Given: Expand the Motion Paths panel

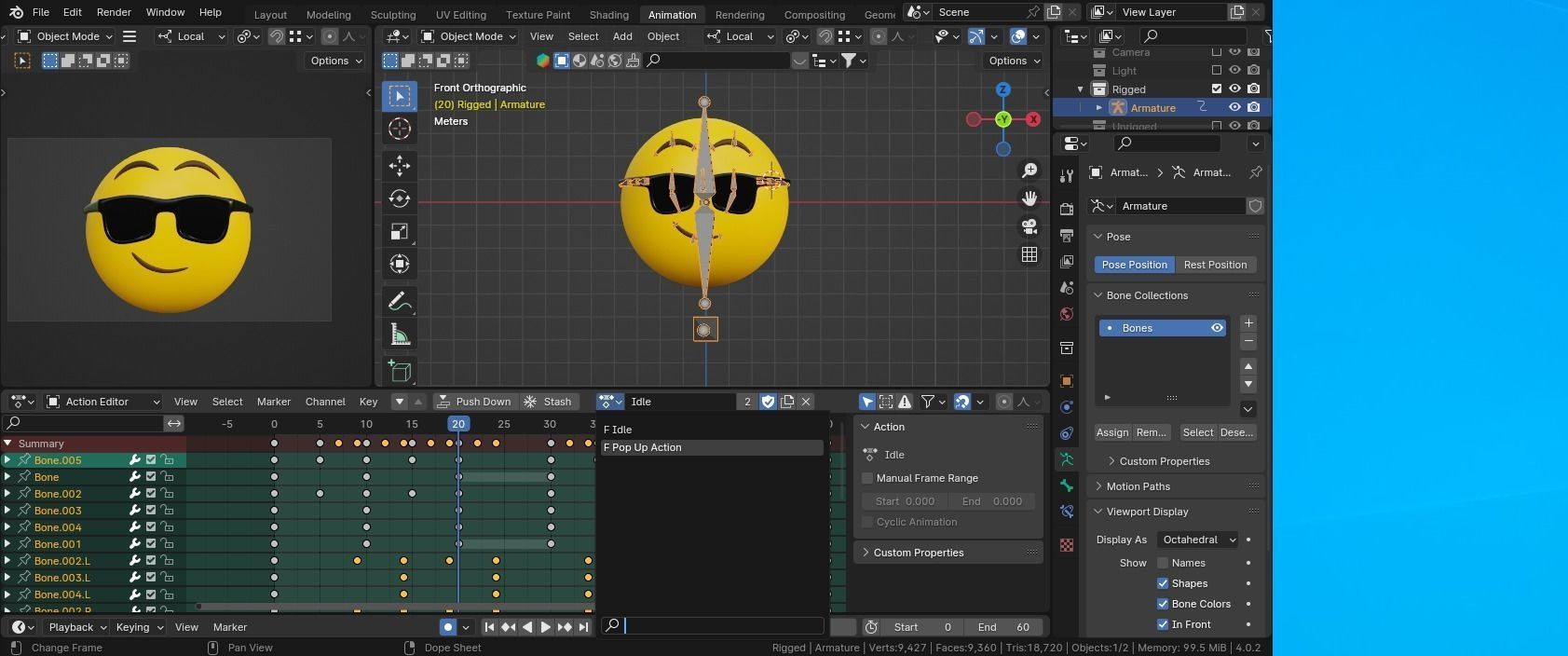Looking at the screenshot, I should click(1138, 486).
